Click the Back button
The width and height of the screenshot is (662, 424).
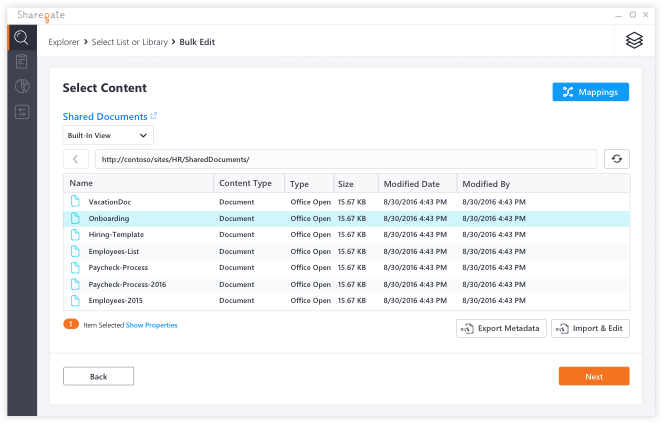coord(98,376)
